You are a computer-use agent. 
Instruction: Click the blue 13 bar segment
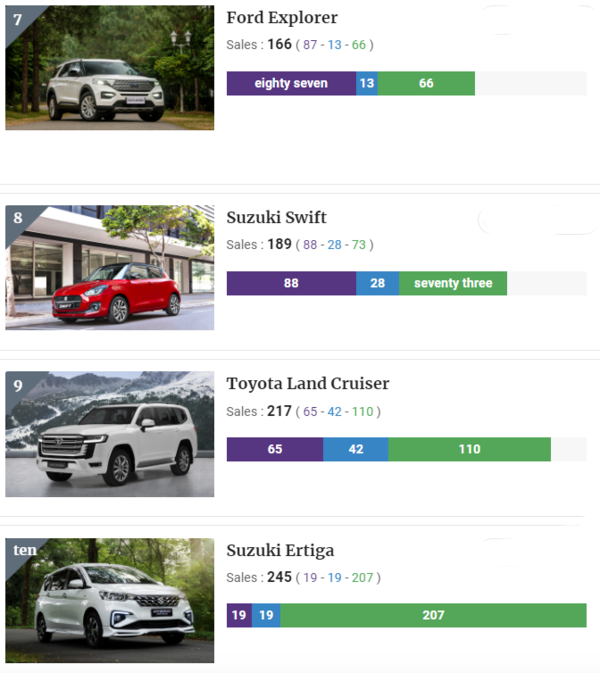click(x=367, y=83)
